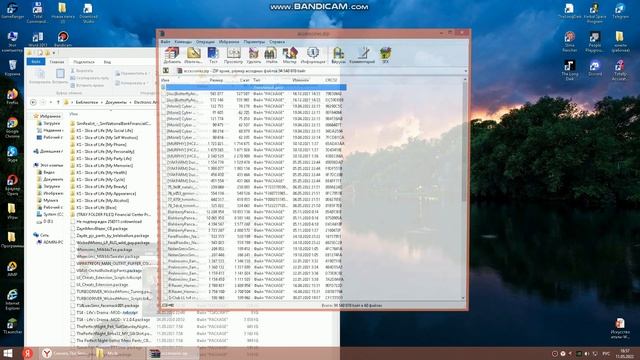This screenshot has width=640, height=360.
Task: Select Музыка in Explorer navigation pane
Action: point(48,200)
